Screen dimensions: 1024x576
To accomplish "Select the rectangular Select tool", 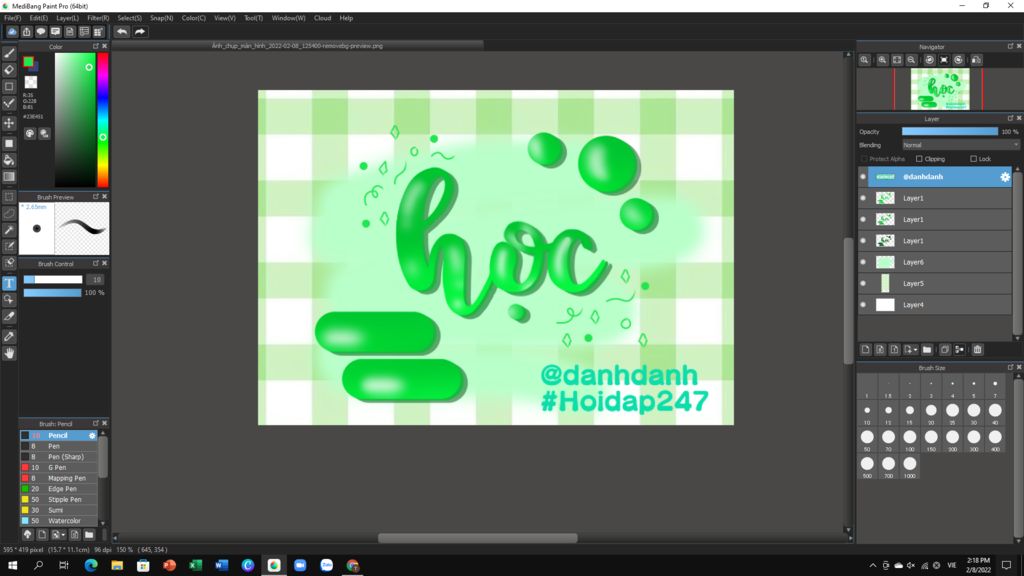I will (9, 197).
